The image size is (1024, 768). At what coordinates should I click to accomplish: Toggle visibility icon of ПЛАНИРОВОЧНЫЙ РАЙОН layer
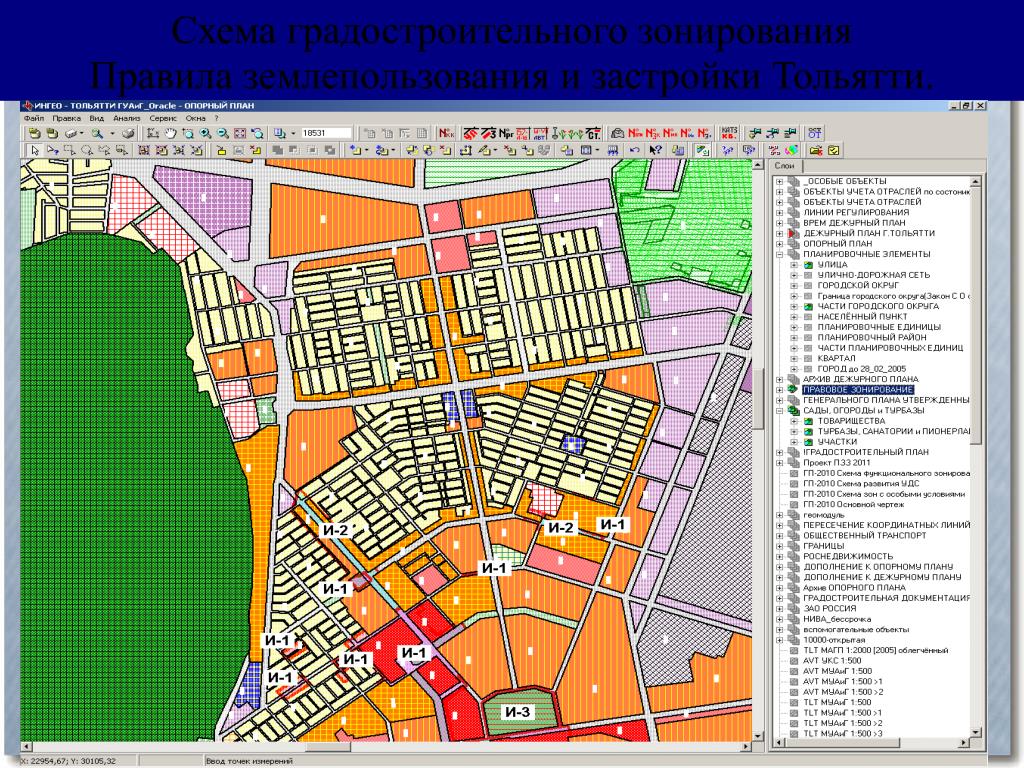click(x=808, y=338)
